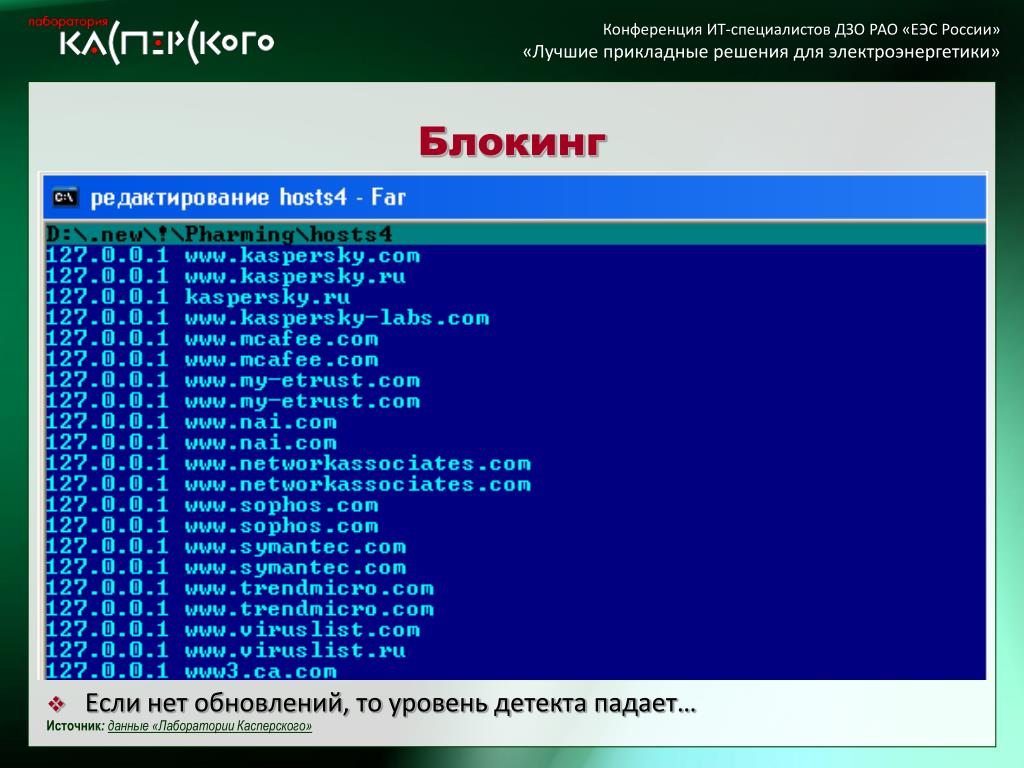The image size is (1024, 768).
Task: Click the subtitle 'Лучшие прикладные решения для электроэнергетики'
Action: click(x=761, y=52)
